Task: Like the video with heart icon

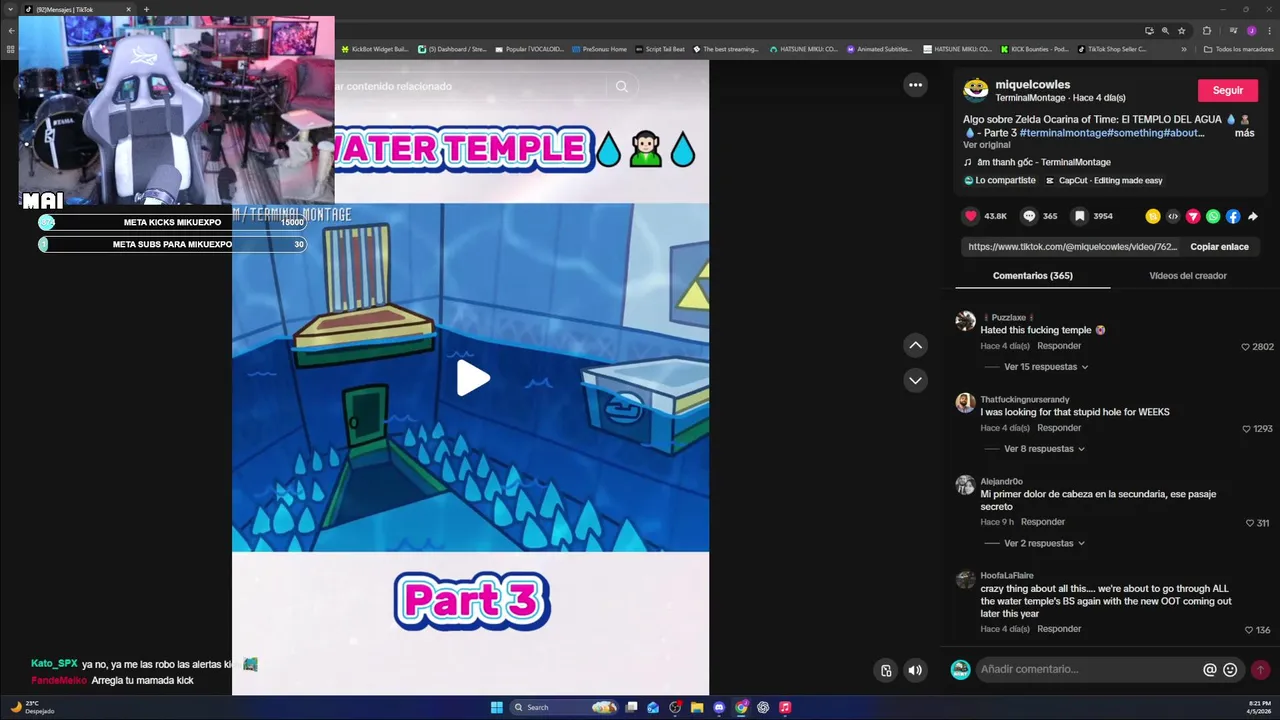Action: coord(971,216)
